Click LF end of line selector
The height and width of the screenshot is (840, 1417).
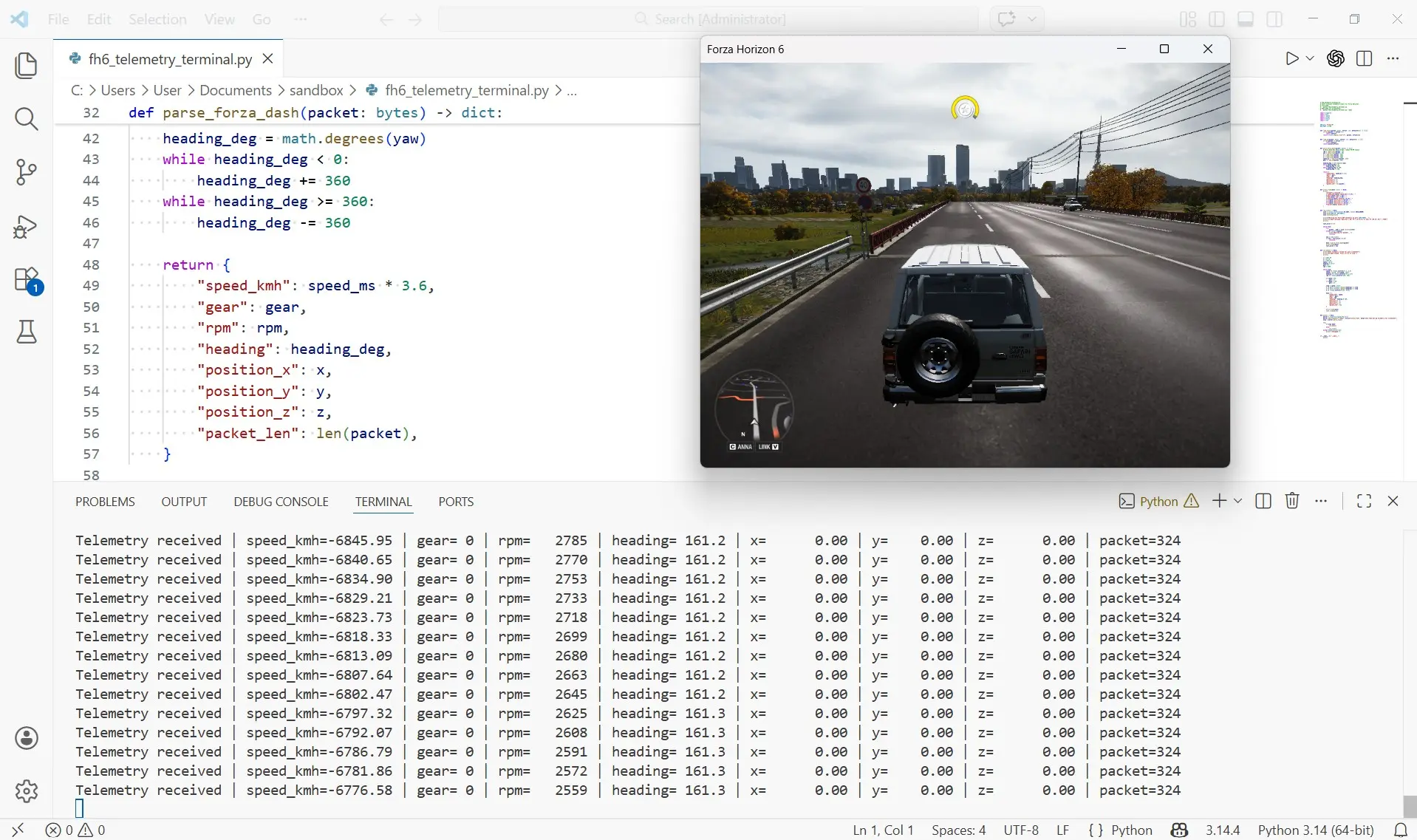pos(1062,830)
